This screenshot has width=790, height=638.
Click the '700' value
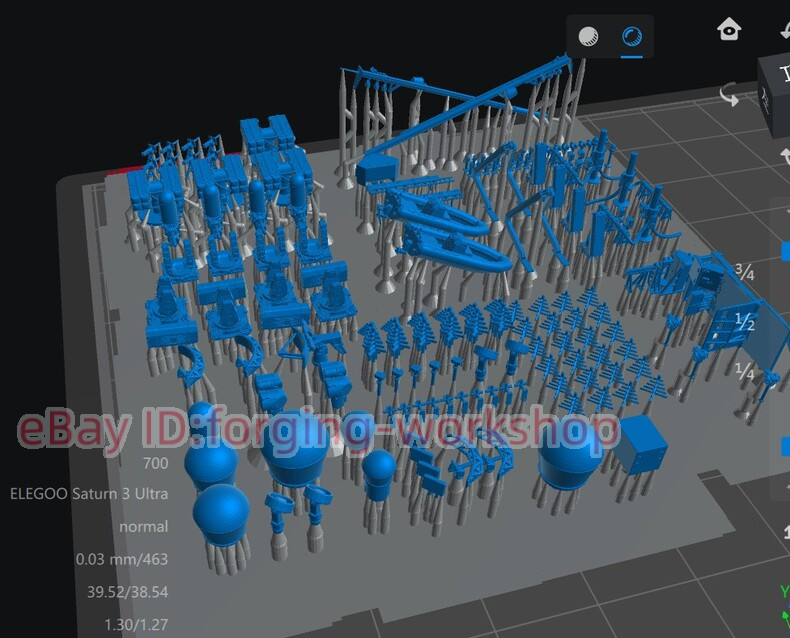tap(156, 463)
